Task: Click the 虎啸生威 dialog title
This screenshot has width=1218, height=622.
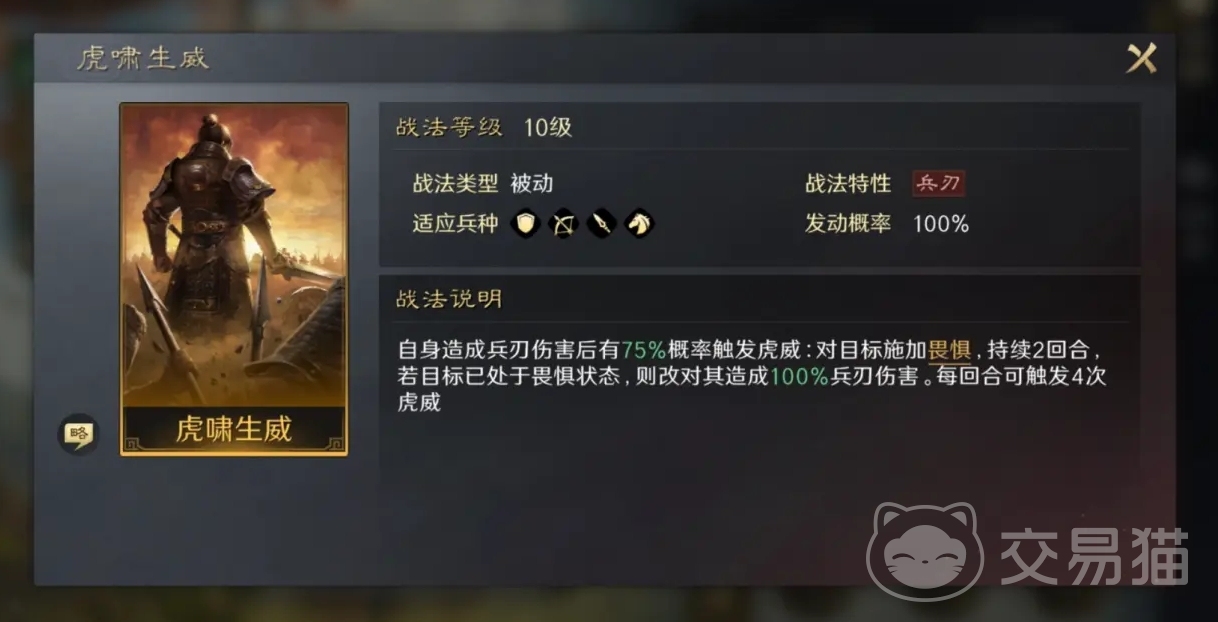Action: pos(143,58)
